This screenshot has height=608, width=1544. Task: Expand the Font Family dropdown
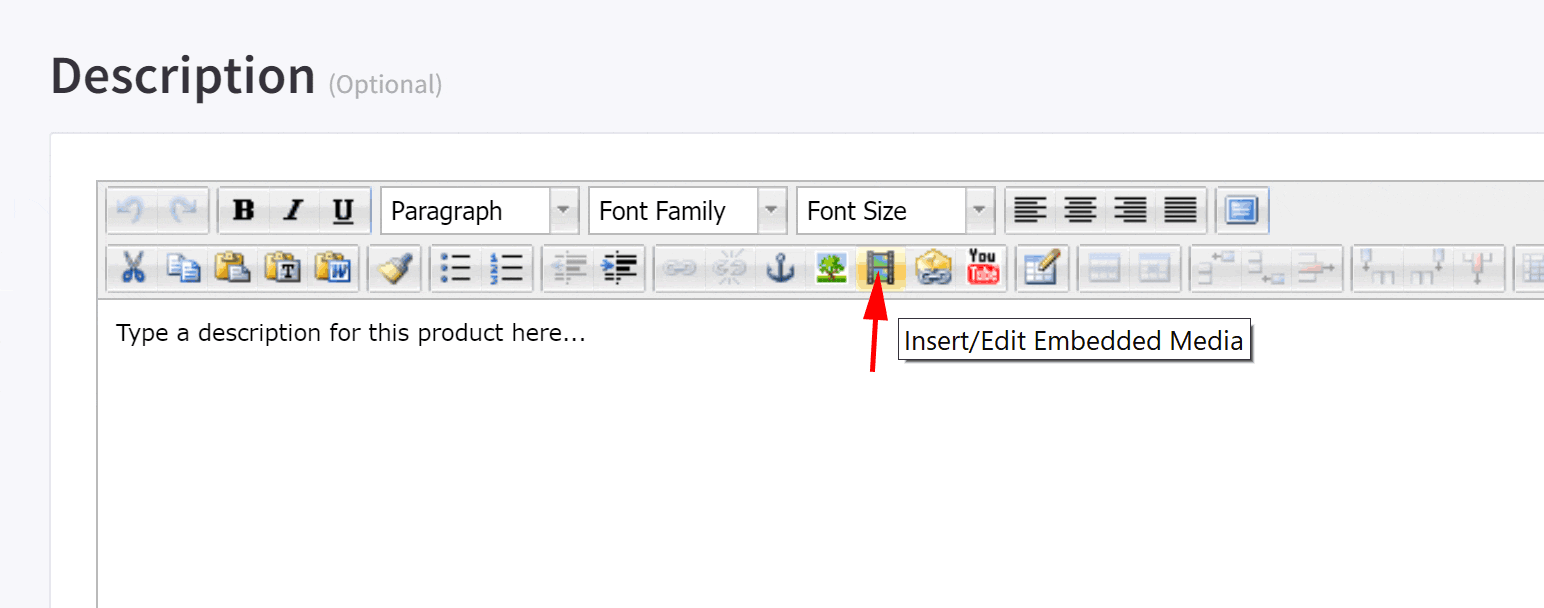tap(772, 211)
